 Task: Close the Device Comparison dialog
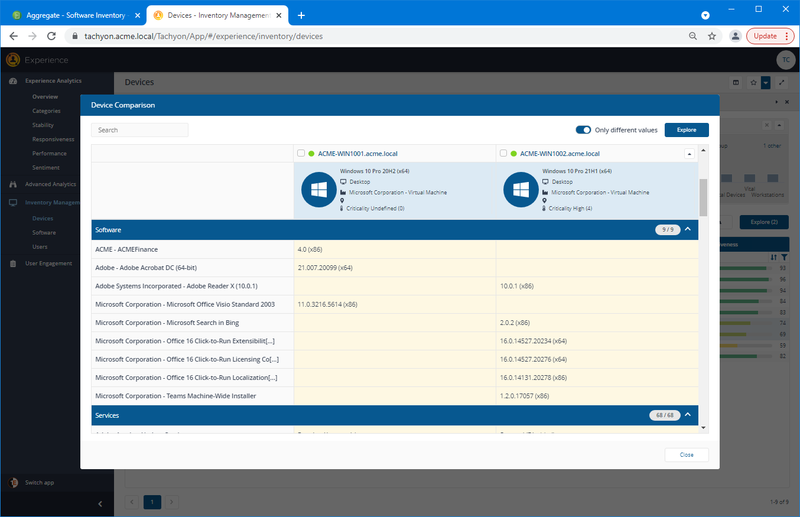[686, 455]
